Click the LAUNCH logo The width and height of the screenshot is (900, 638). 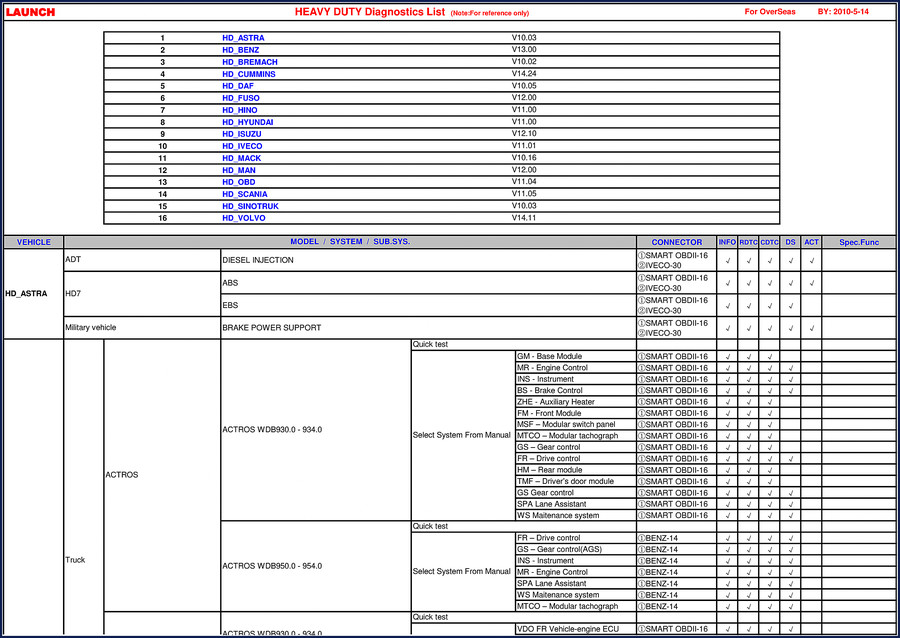tap(30, 12)
